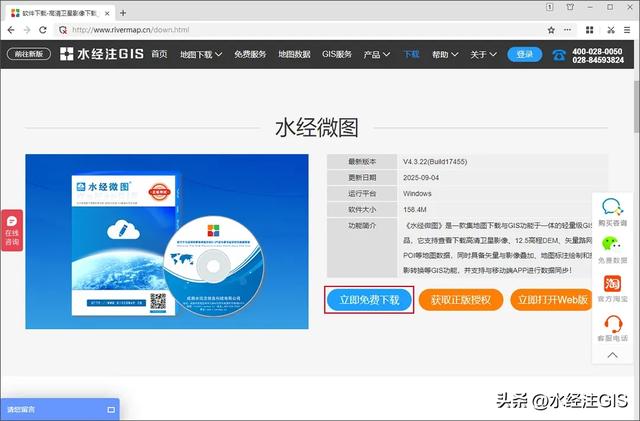
Task: Click the 立即打开Web版 button
Action: (552, 300)
